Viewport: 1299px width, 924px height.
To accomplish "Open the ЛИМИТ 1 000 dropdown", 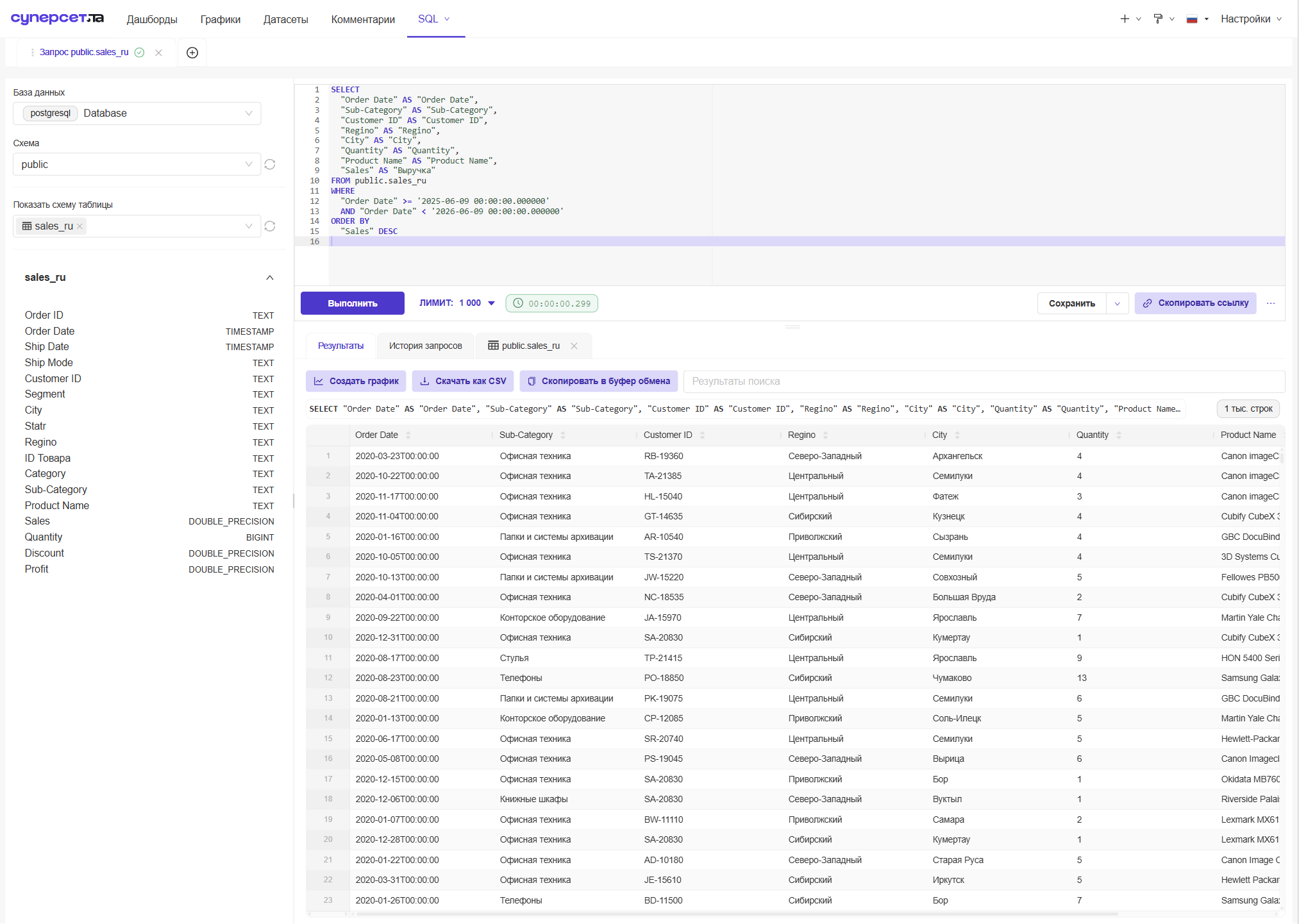I will tap(457, 303).
